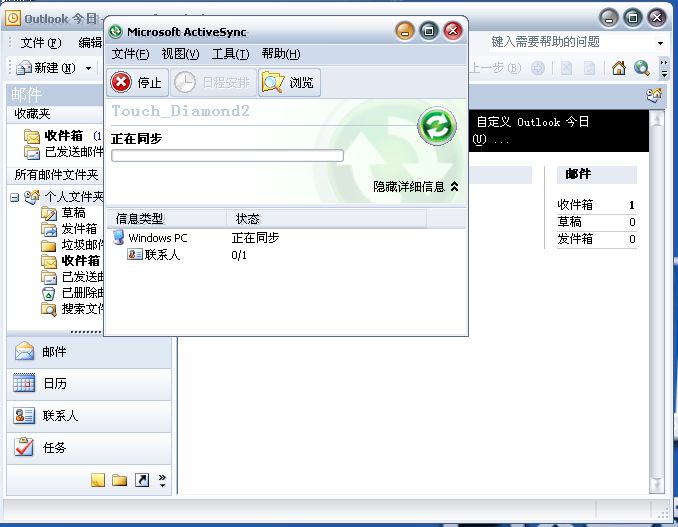The height and width of the screenshot is (527, 678).
Task: Click the calendar icon beside 日历
Action: (24, 383)
